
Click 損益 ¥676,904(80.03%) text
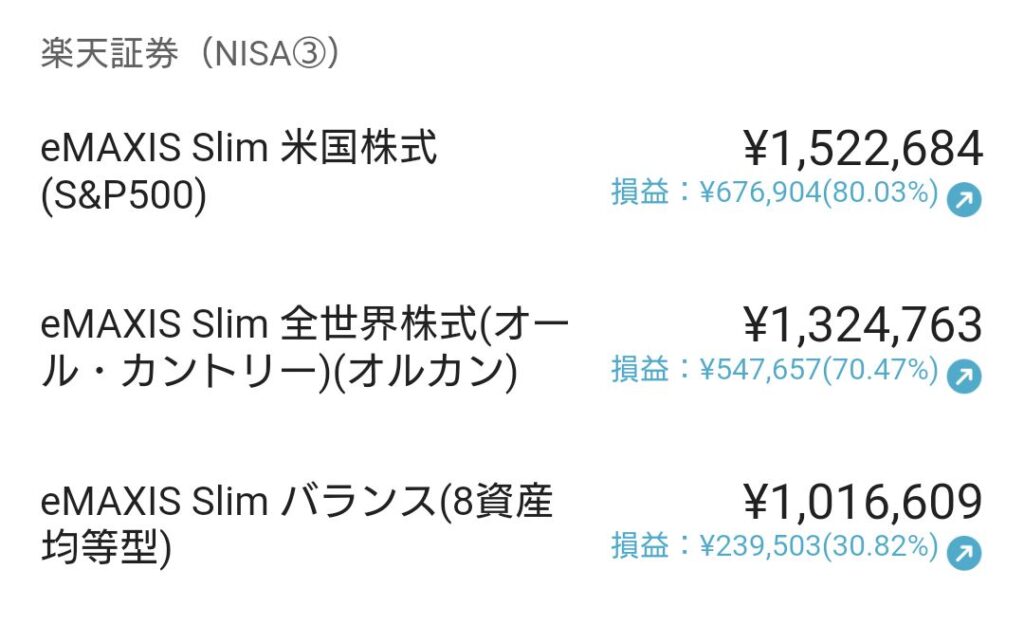click(x=775, y=193)
